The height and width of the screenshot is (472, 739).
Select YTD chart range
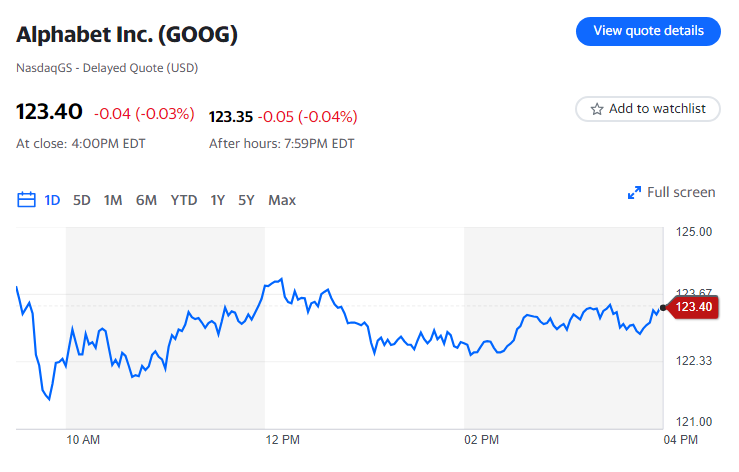click(184, 200)
